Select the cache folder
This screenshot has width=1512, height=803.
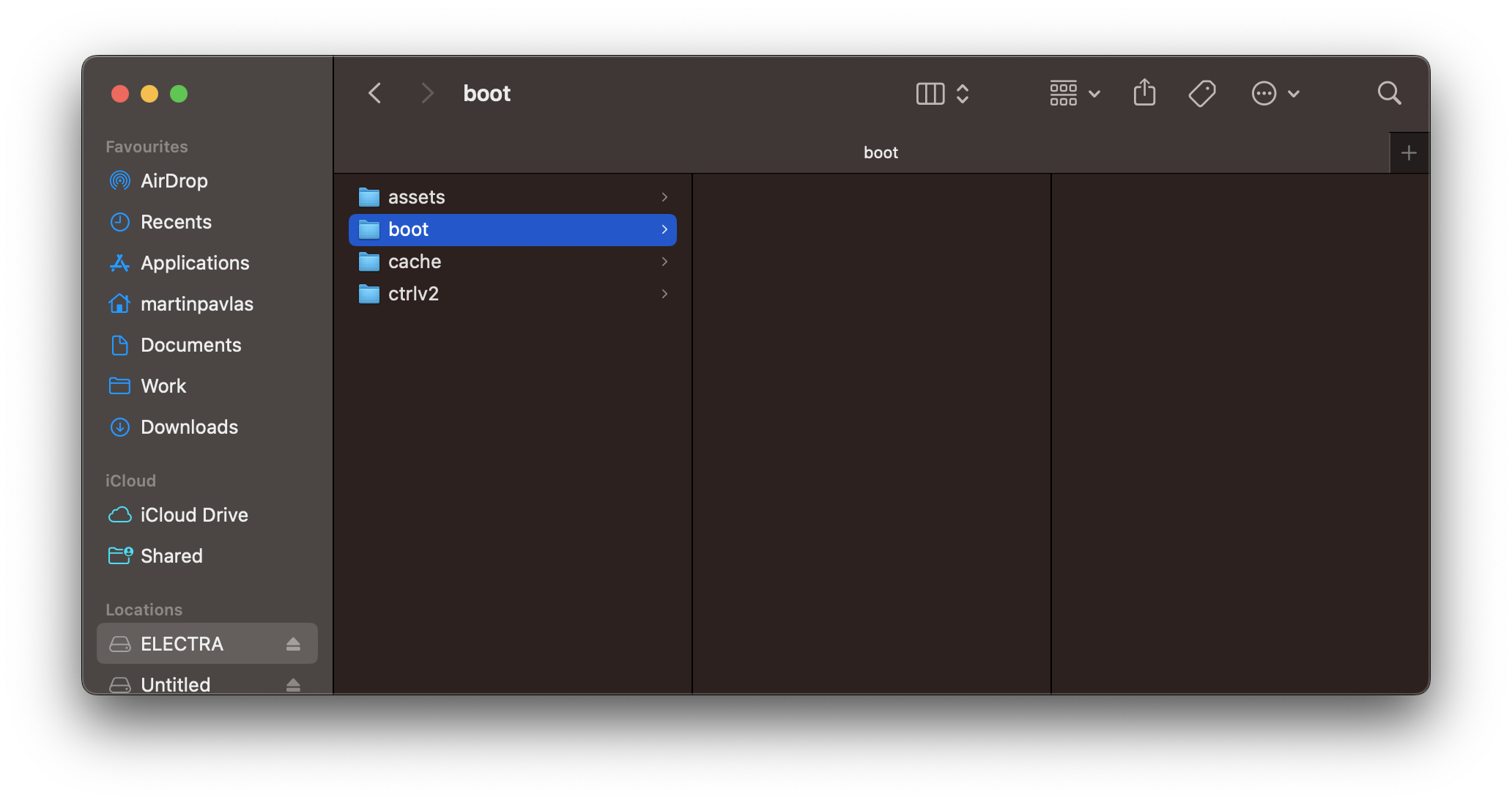[x=415, y=262]
